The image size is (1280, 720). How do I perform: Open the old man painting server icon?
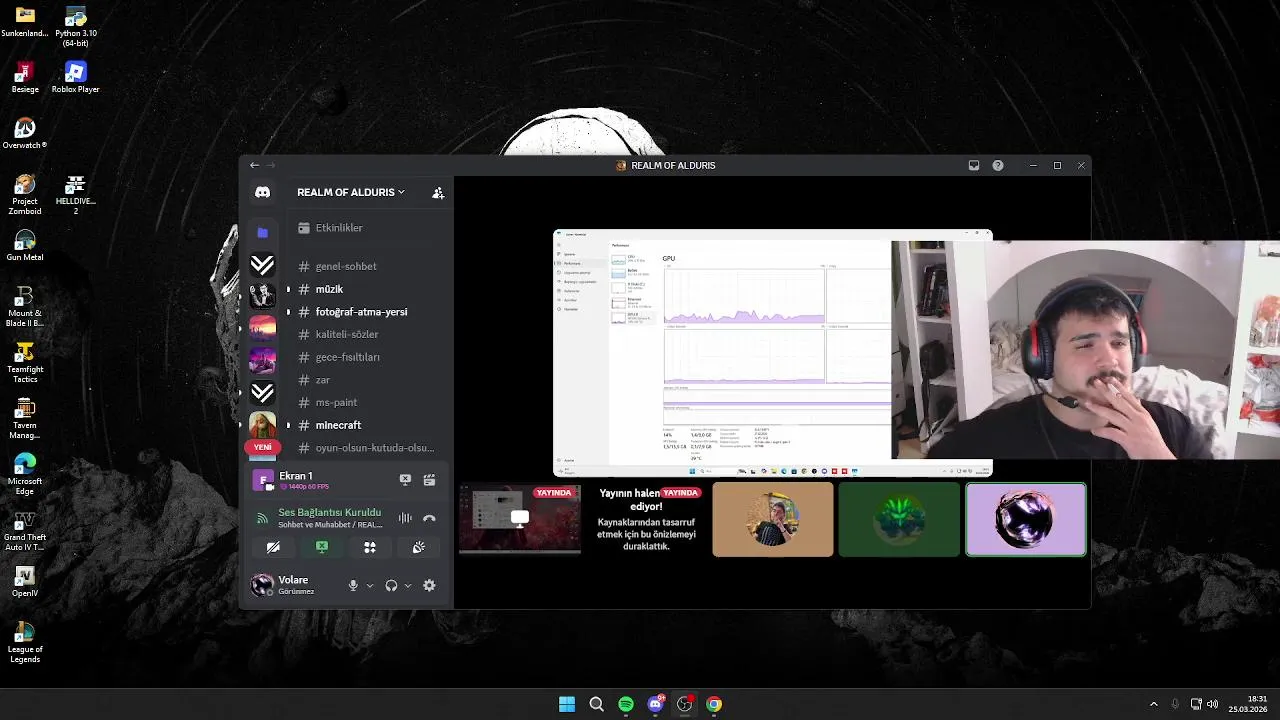(x=262, y=425)
